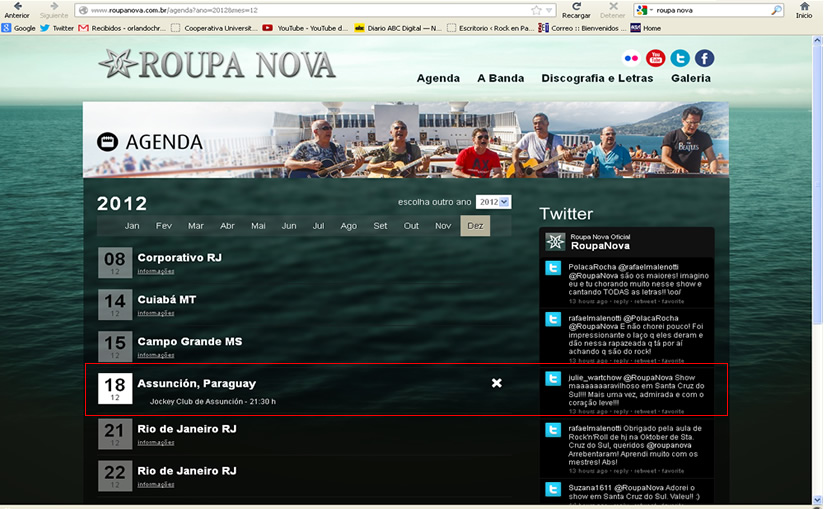Click the Recargar reload button
This screenshot has width=826, height=509.
(576, 9)
